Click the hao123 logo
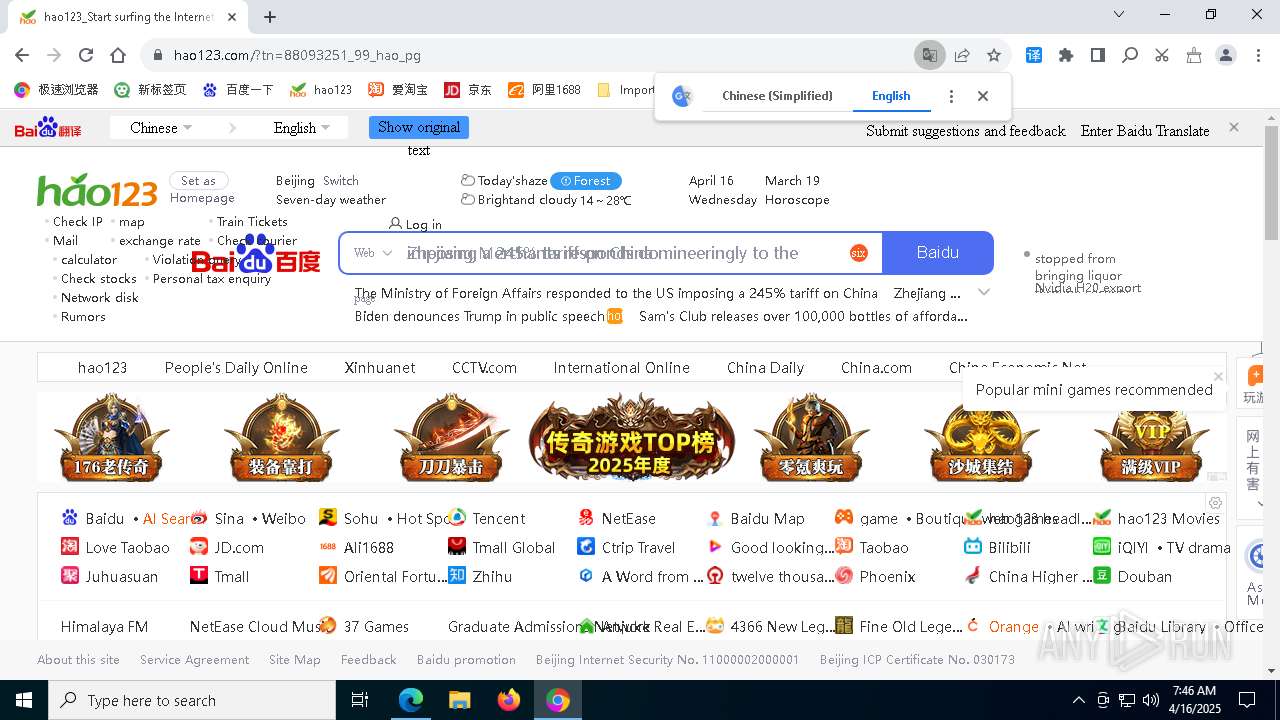Viewport: 1280px width, 720px height. [x=97, y=190]
